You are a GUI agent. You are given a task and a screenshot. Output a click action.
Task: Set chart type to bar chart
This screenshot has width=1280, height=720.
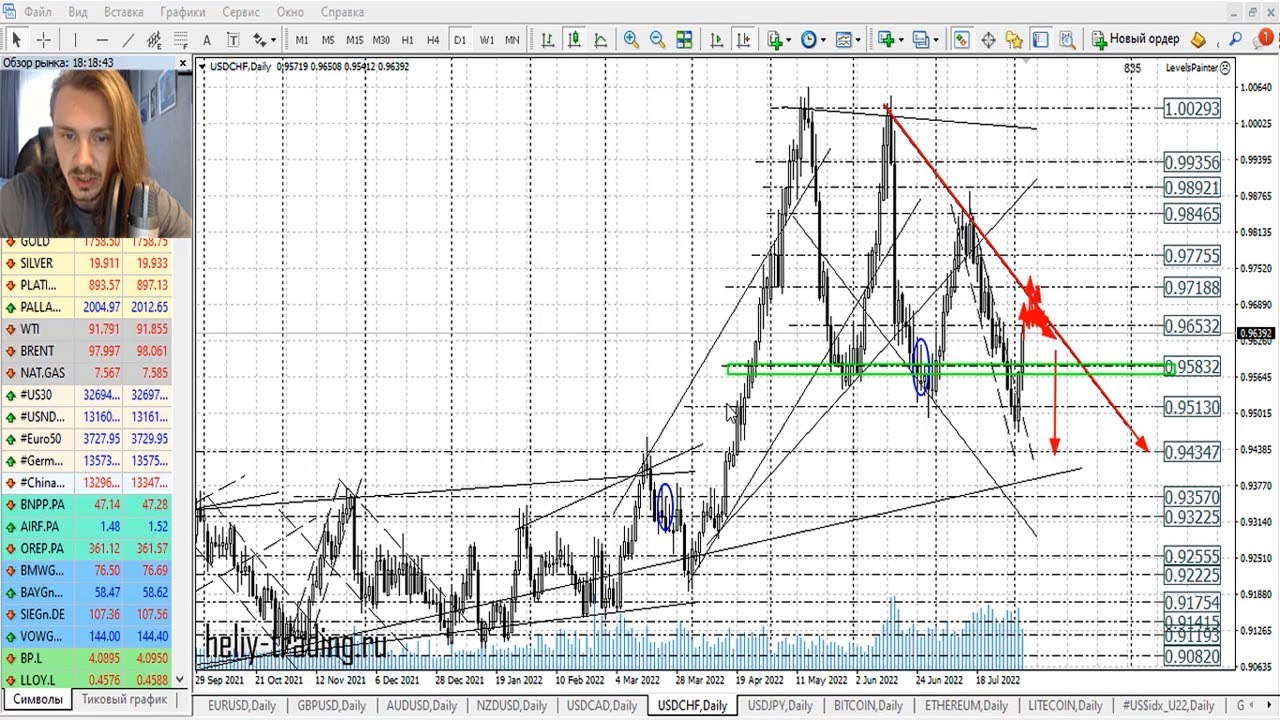coord(548,40)
